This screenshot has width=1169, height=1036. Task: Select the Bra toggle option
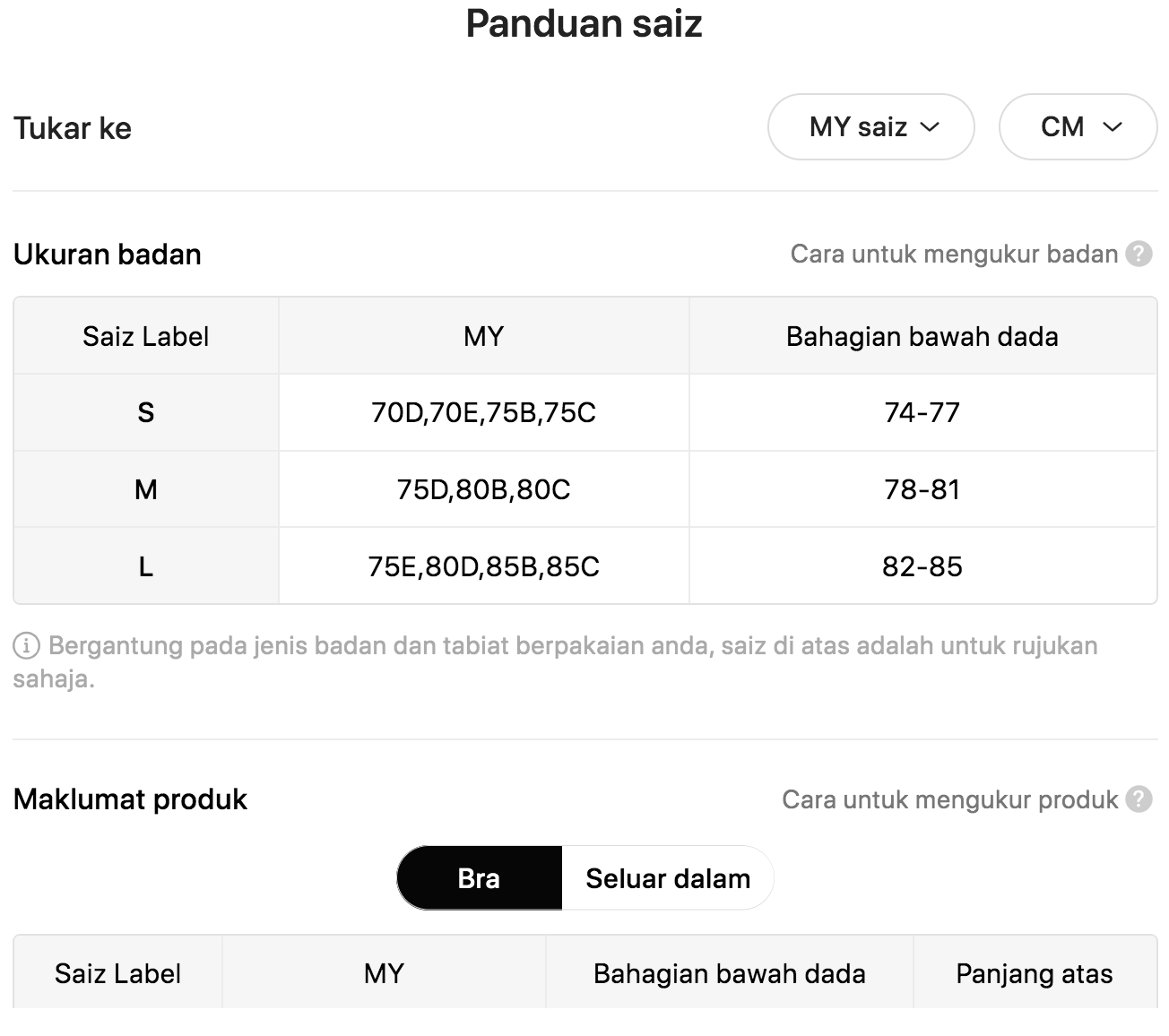point(480,878)
